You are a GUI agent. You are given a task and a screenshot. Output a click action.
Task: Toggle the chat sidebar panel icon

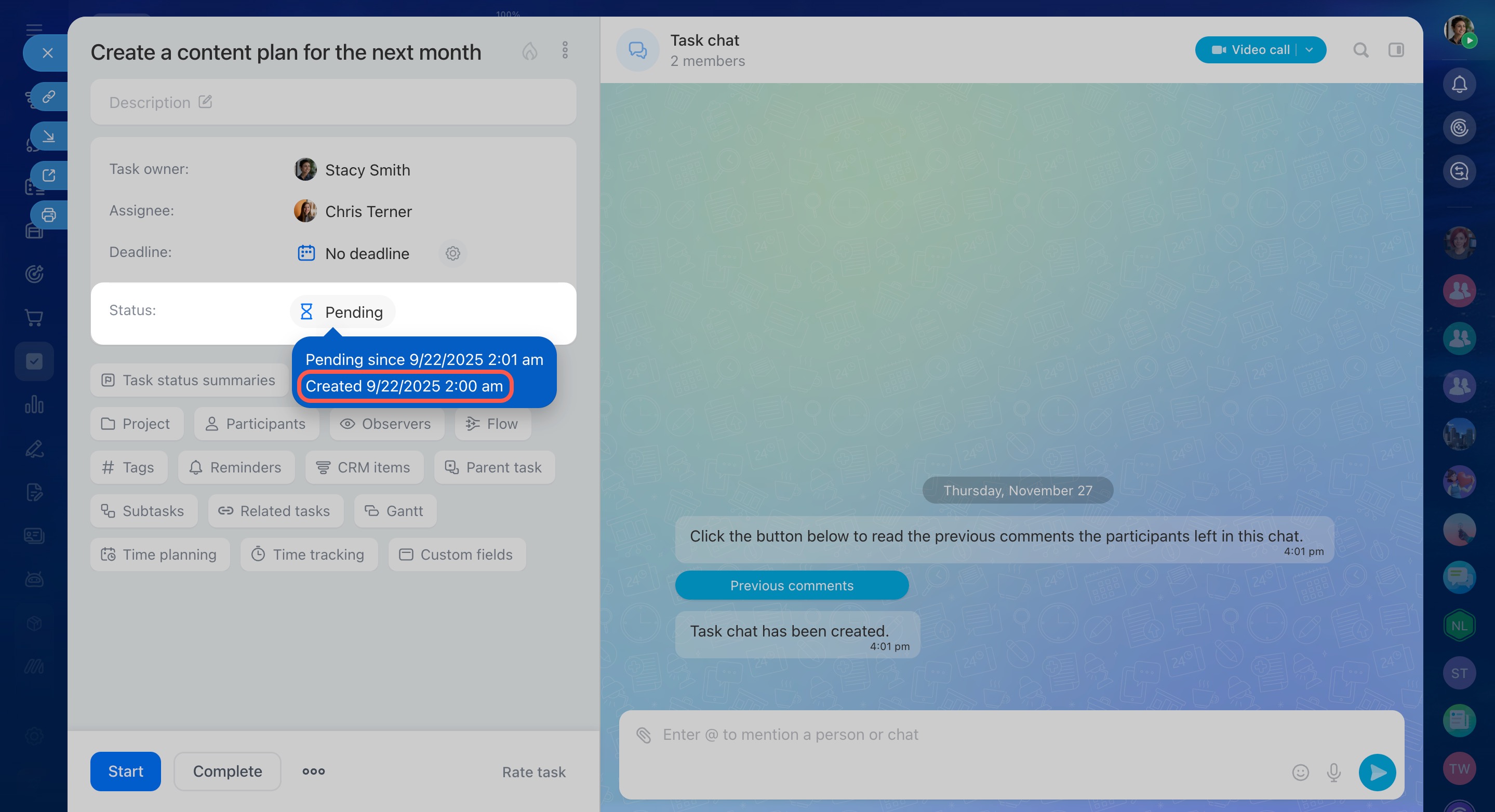point(1396,50)
